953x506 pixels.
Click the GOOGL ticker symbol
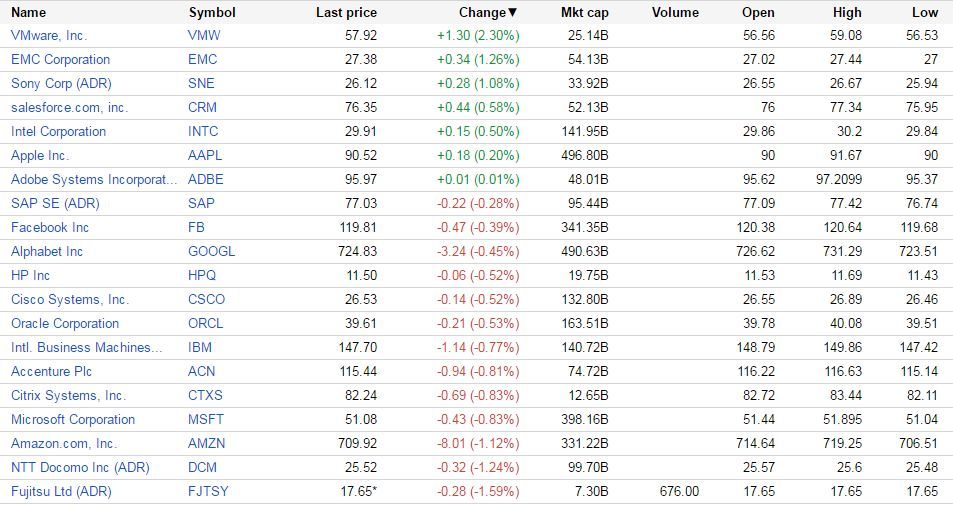tap(211, 251)
